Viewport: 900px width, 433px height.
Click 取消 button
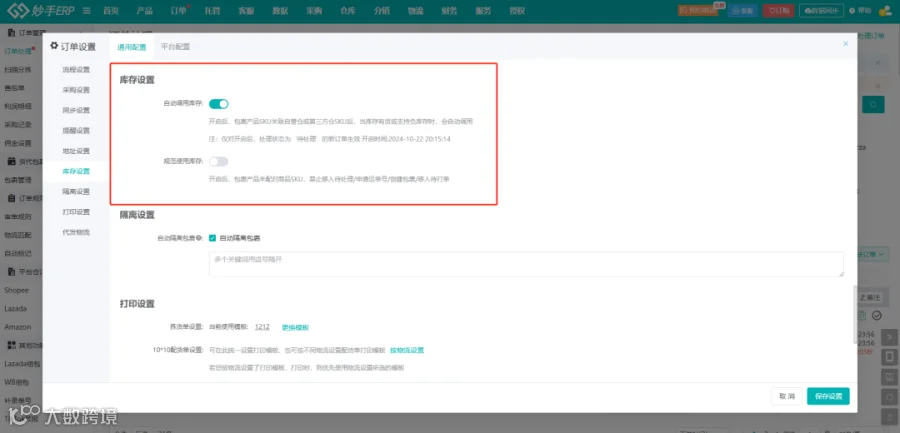point(786,396)
